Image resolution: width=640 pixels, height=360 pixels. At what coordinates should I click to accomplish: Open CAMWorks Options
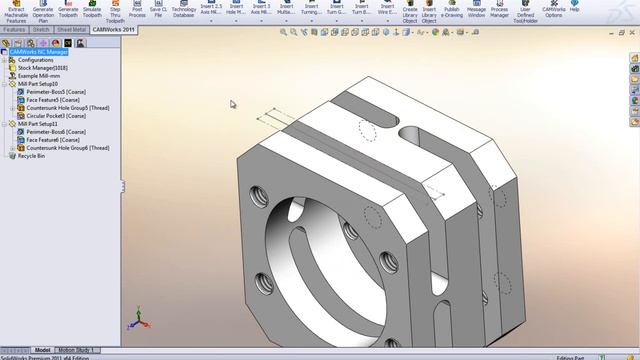tap(553, 9)
